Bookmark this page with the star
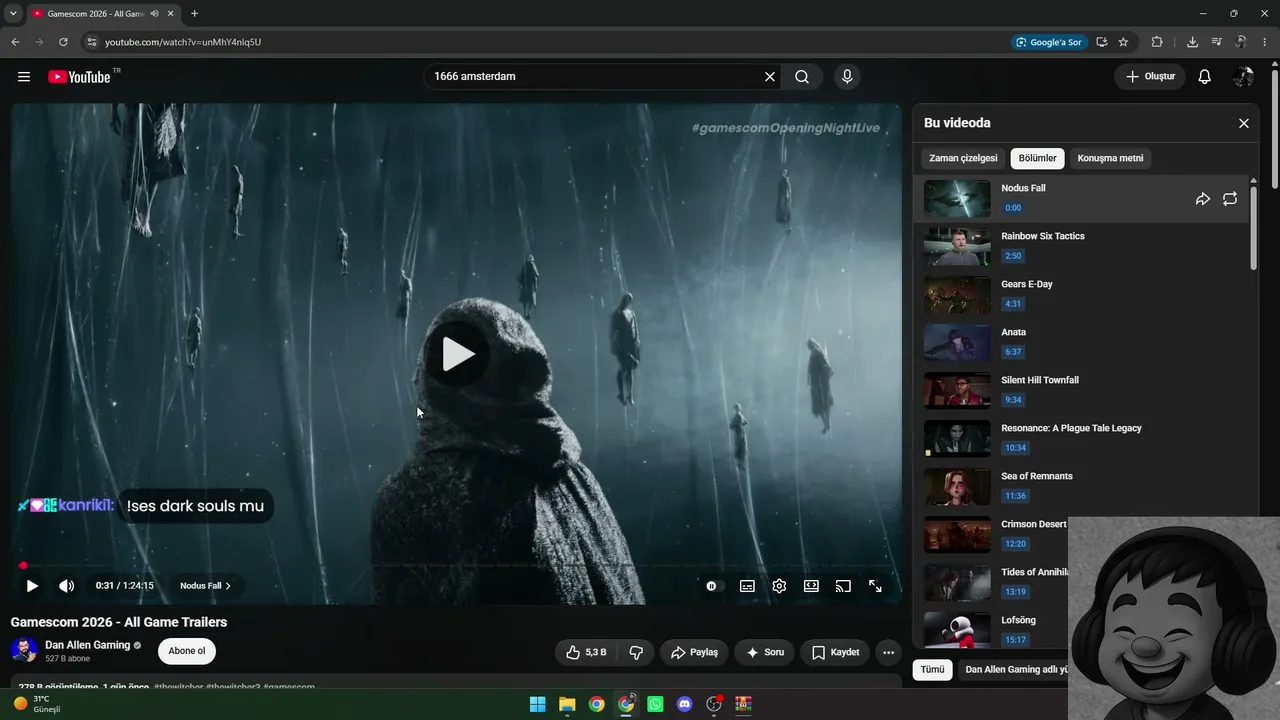 [x=1123, y=42]
